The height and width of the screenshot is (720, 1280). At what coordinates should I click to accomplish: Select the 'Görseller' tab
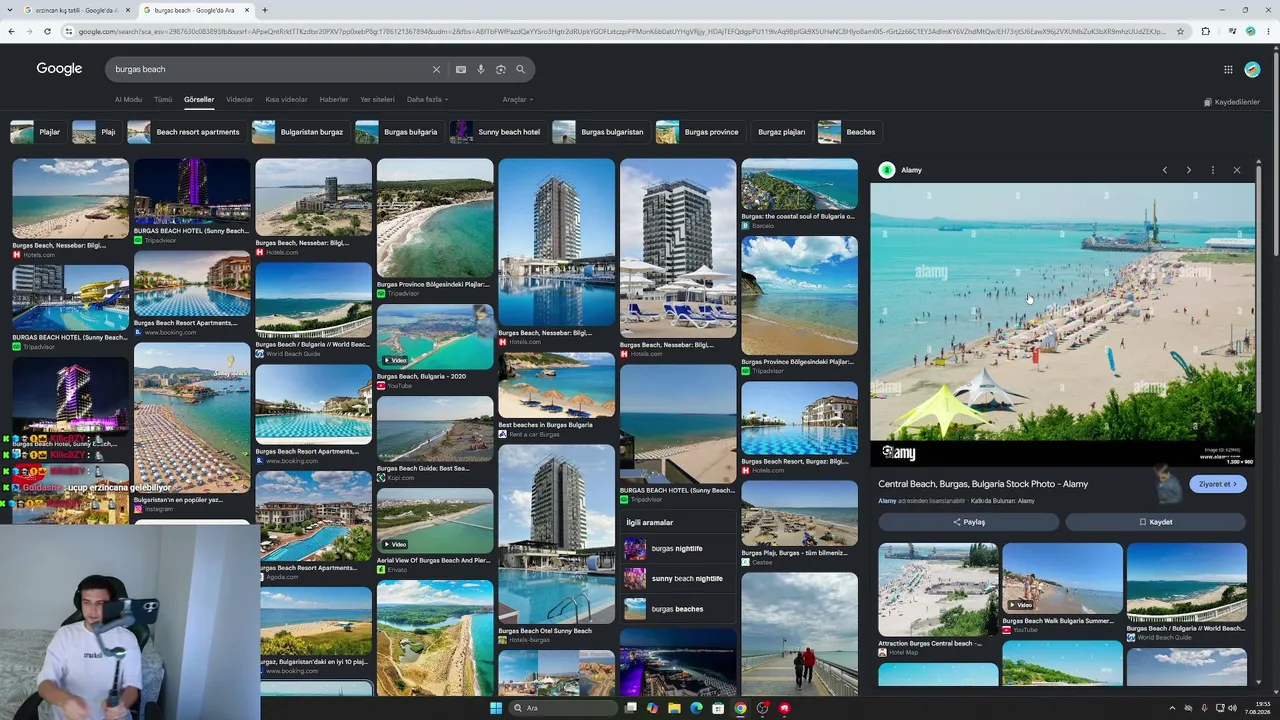tap(199, 100)
